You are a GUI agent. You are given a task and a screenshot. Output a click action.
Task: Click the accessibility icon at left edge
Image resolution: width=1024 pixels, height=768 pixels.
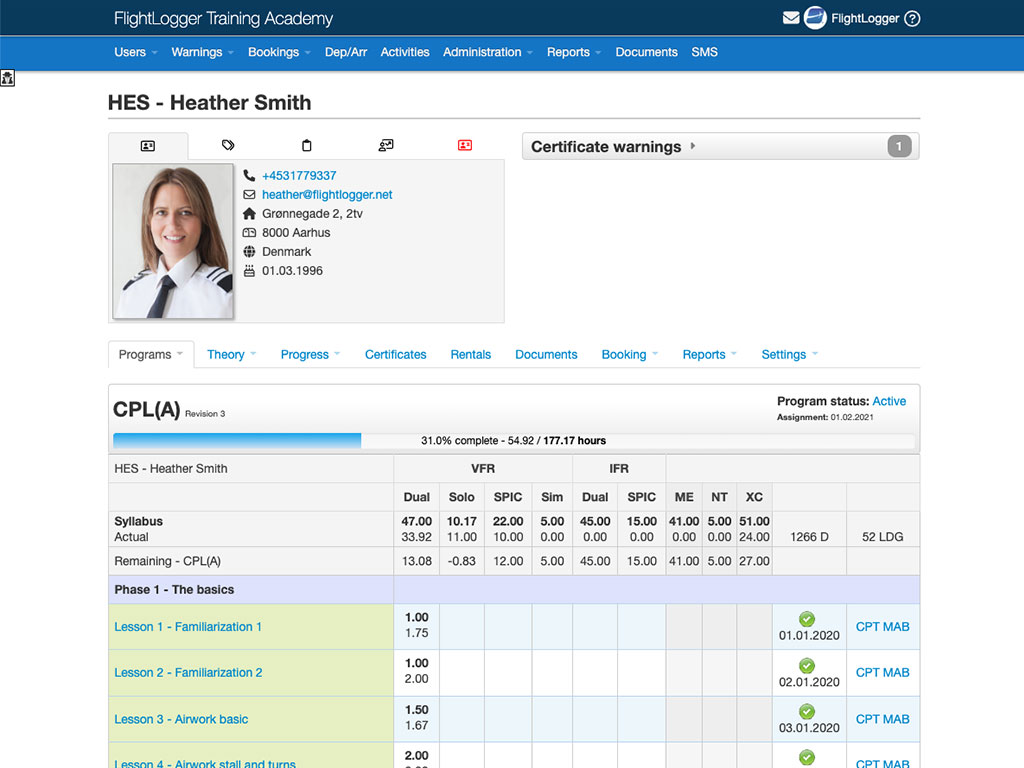click(7, 78)
